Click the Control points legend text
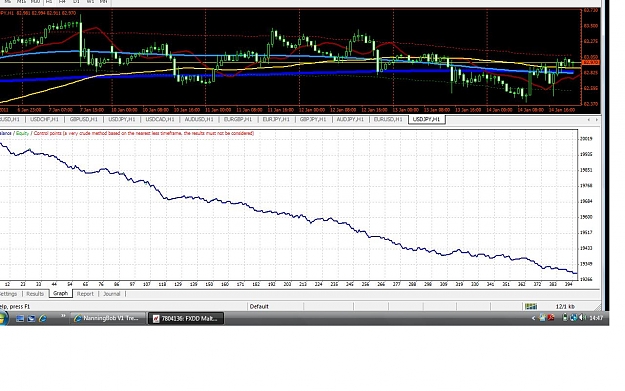Screen dimensions: 625x391 (144, 133)
